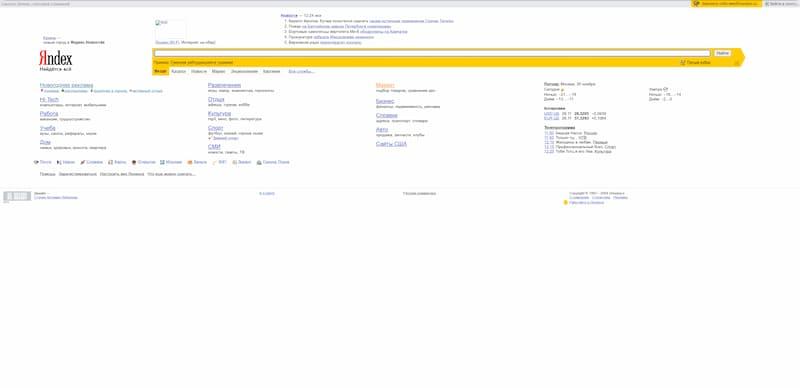Open the Помощь help link
800x388 pixels.
click(x=47, y=174)
